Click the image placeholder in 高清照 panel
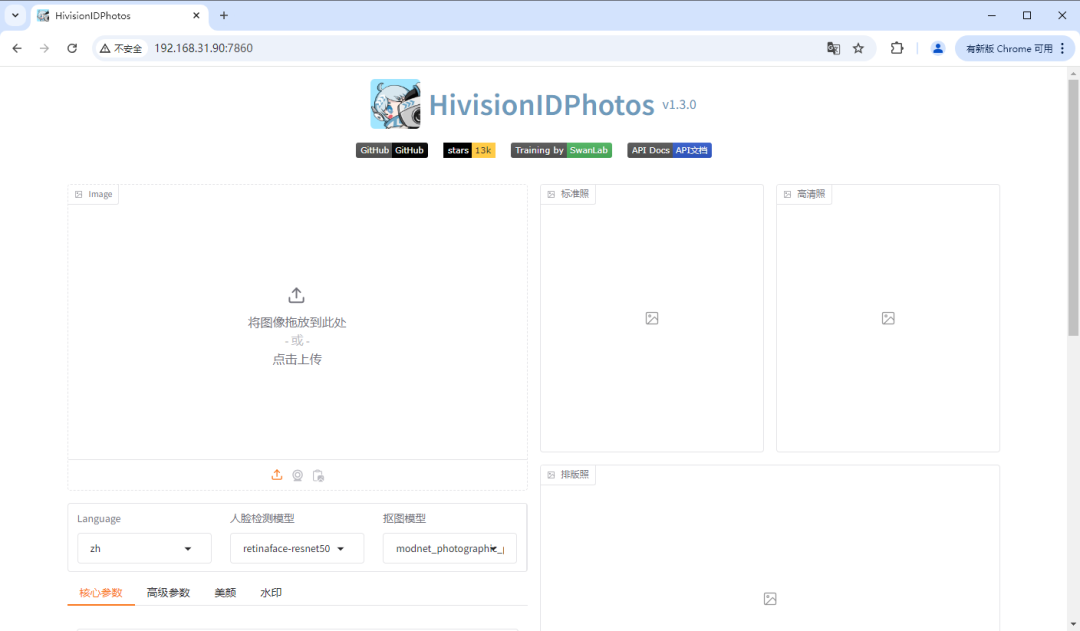 pyautogui.click(x=888, y=318)
